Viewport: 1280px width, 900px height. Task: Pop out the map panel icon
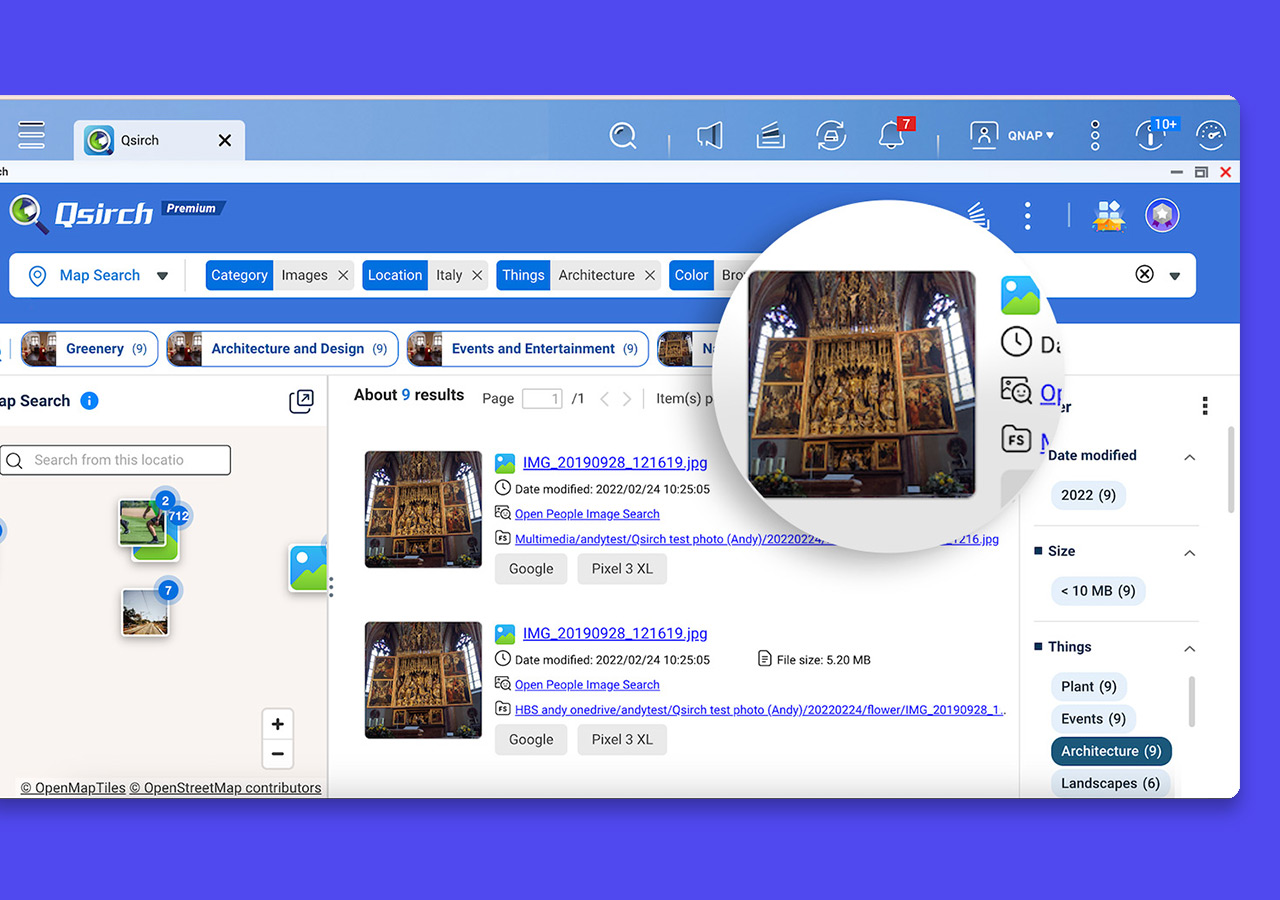[x=301, y=401]
